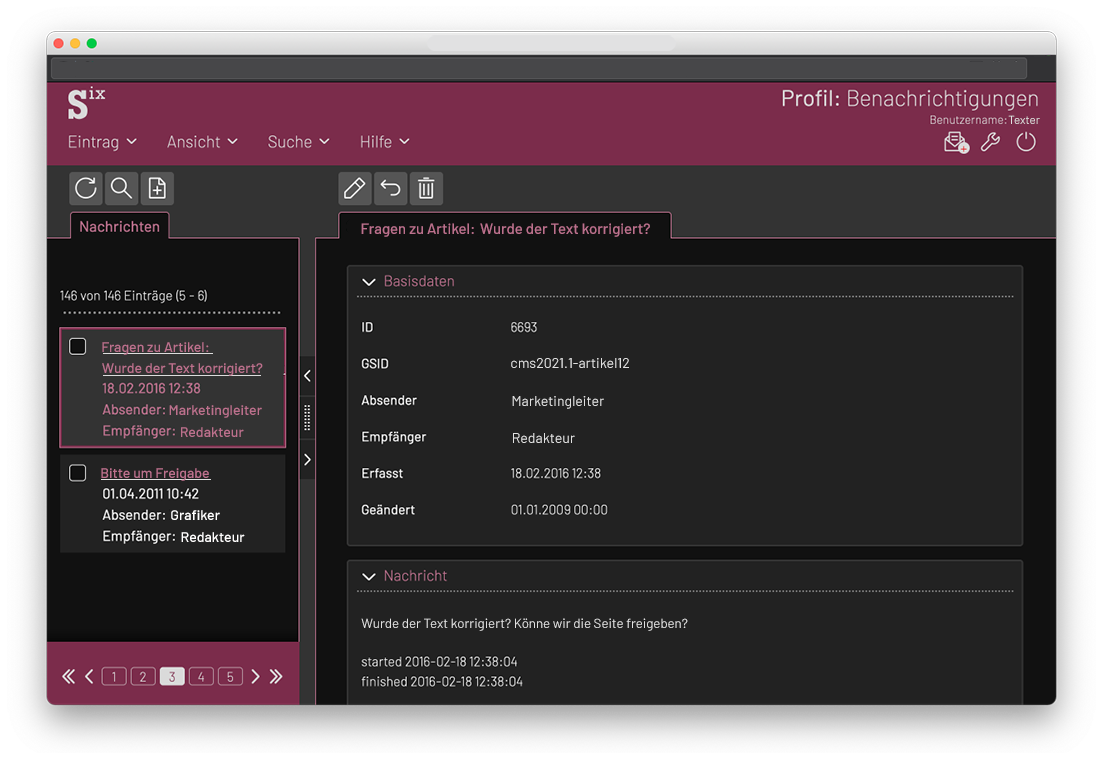The width and height of the screenshot is (1102, 766).
Task: Click the Erfasst date 18.02.2016 12:38 in details
Action: [x=555, y=474]
